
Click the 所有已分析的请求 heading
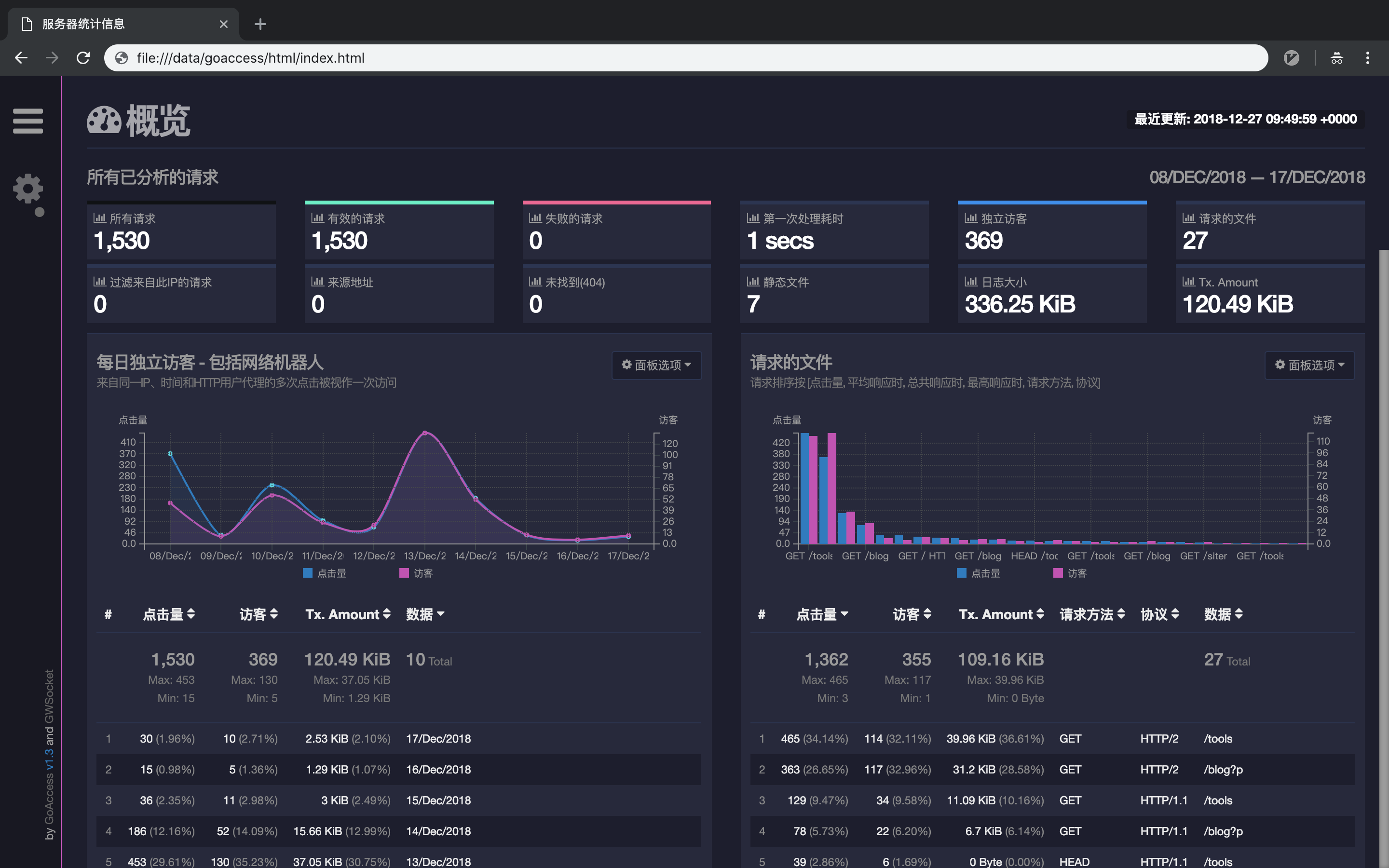click(x=153, y=177)
